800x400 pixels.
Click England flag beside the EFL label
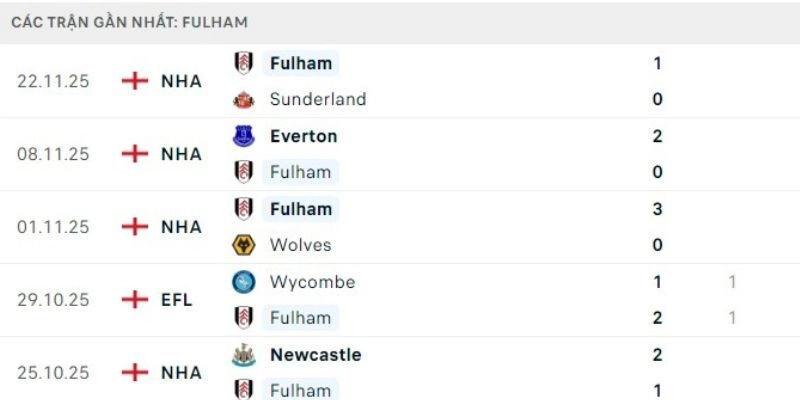[x=134, y=299]
